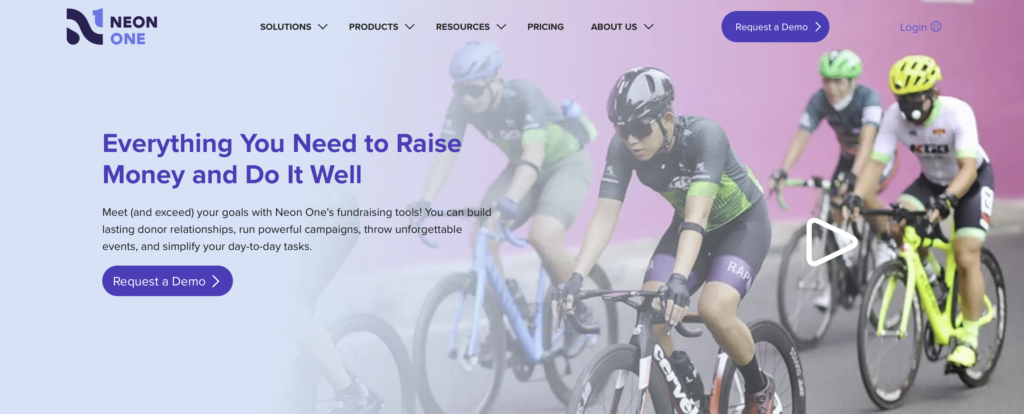1024x414 pixels.
Task: Expand the Resources chevron
Action: click(x=501, y=27)
